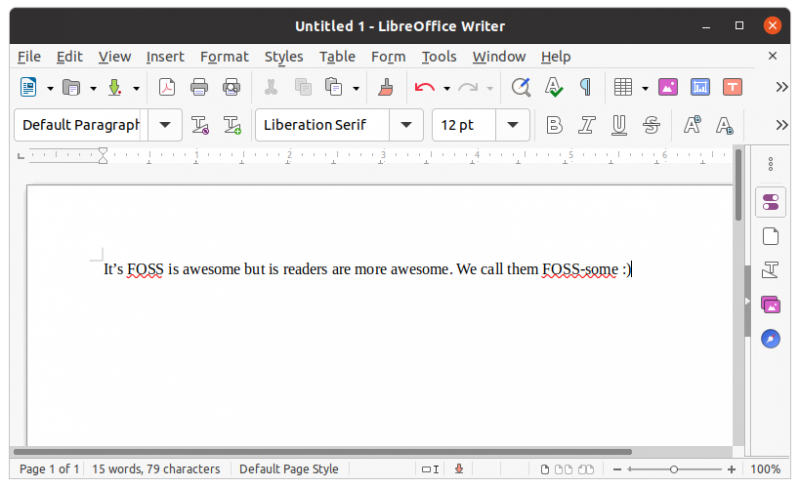Viewport: 800px width, 488px height.
Task: Click the Open folder icon
Action: tap(71, 88)
